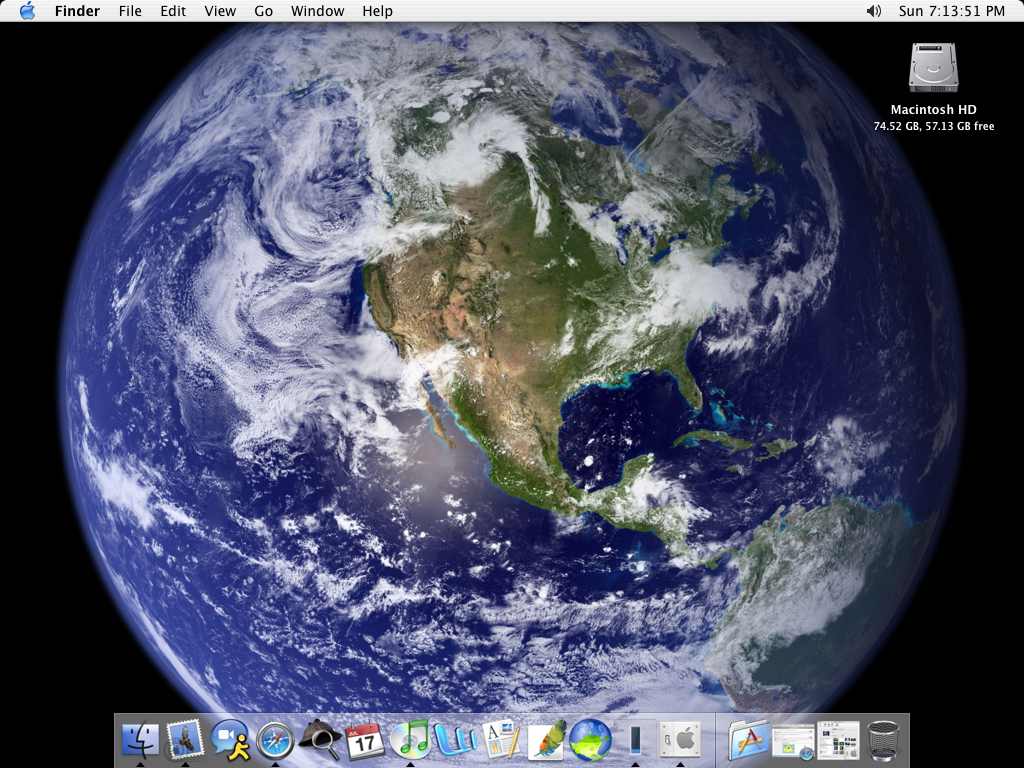Open iChat from the Dock
1024x768 pixels.
(x=230, y=740)
